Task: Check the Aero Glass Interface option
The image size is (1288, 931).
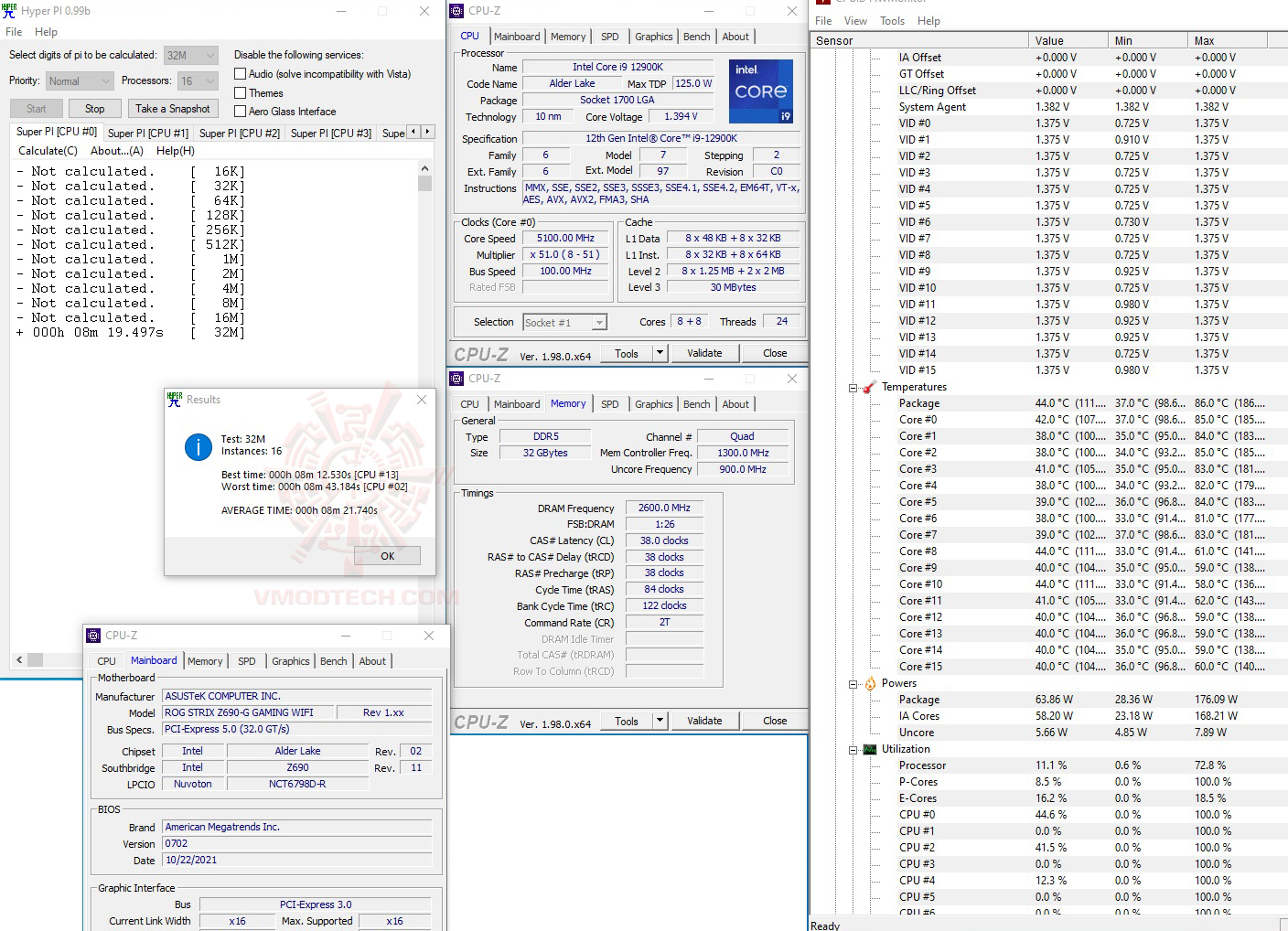Action: [x=241, y=112]
